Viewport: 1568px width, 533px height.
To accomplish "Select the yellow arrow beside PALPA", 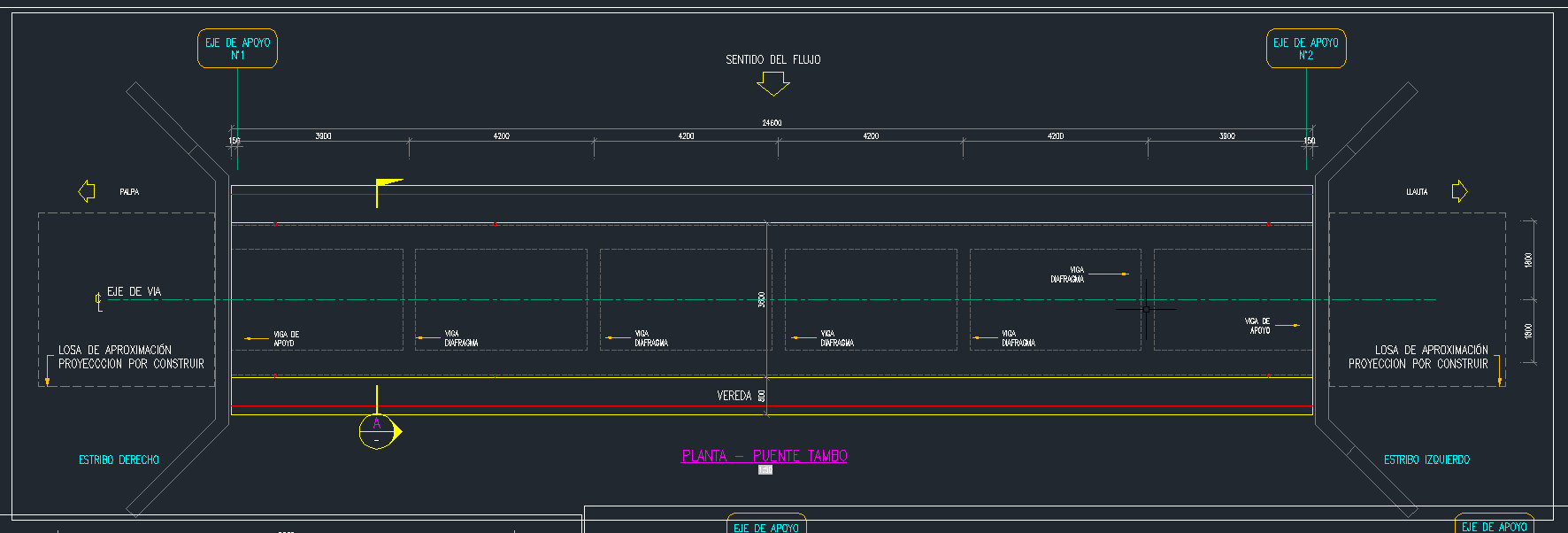I will (87, 191).
